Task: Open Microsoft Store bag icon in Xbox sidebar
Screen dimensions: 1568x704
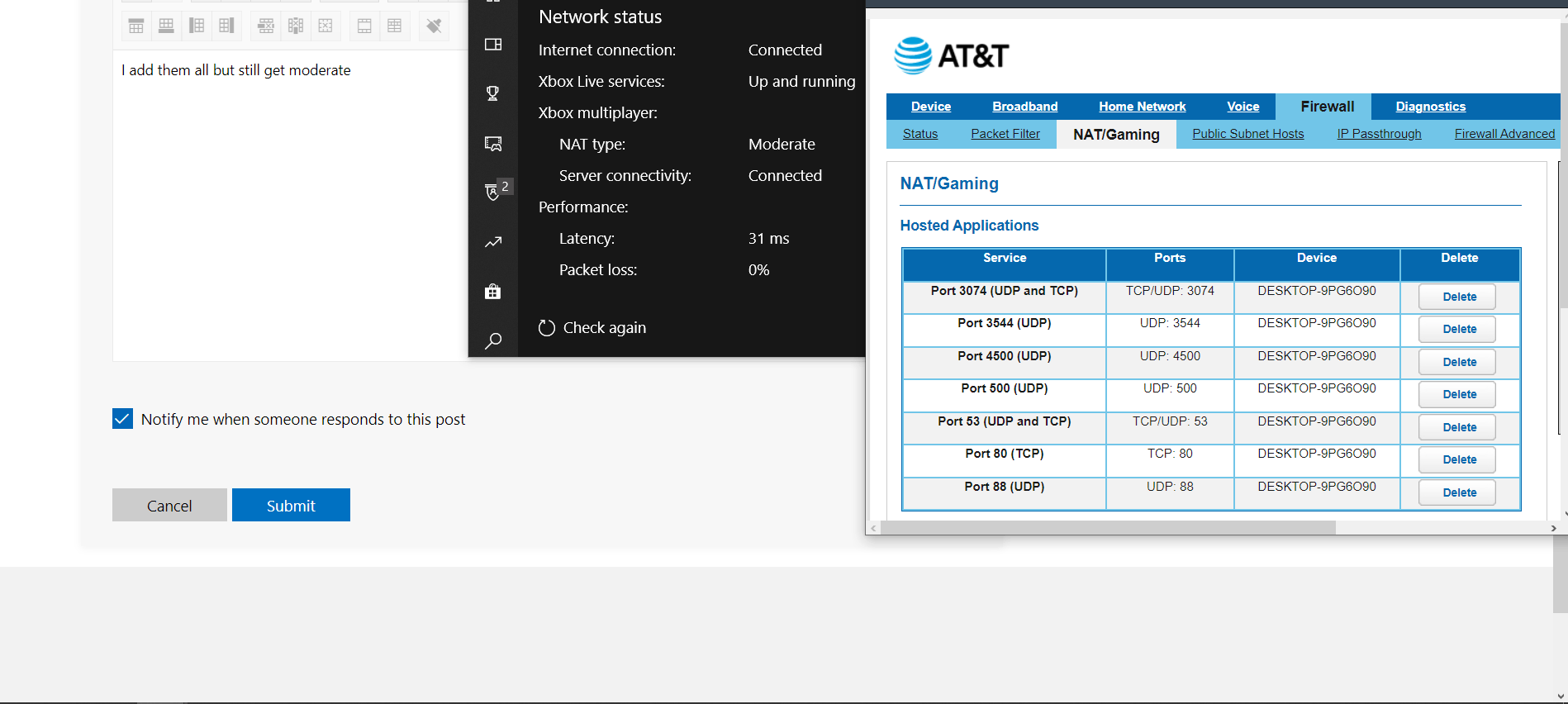Action: tap(493, 291)
